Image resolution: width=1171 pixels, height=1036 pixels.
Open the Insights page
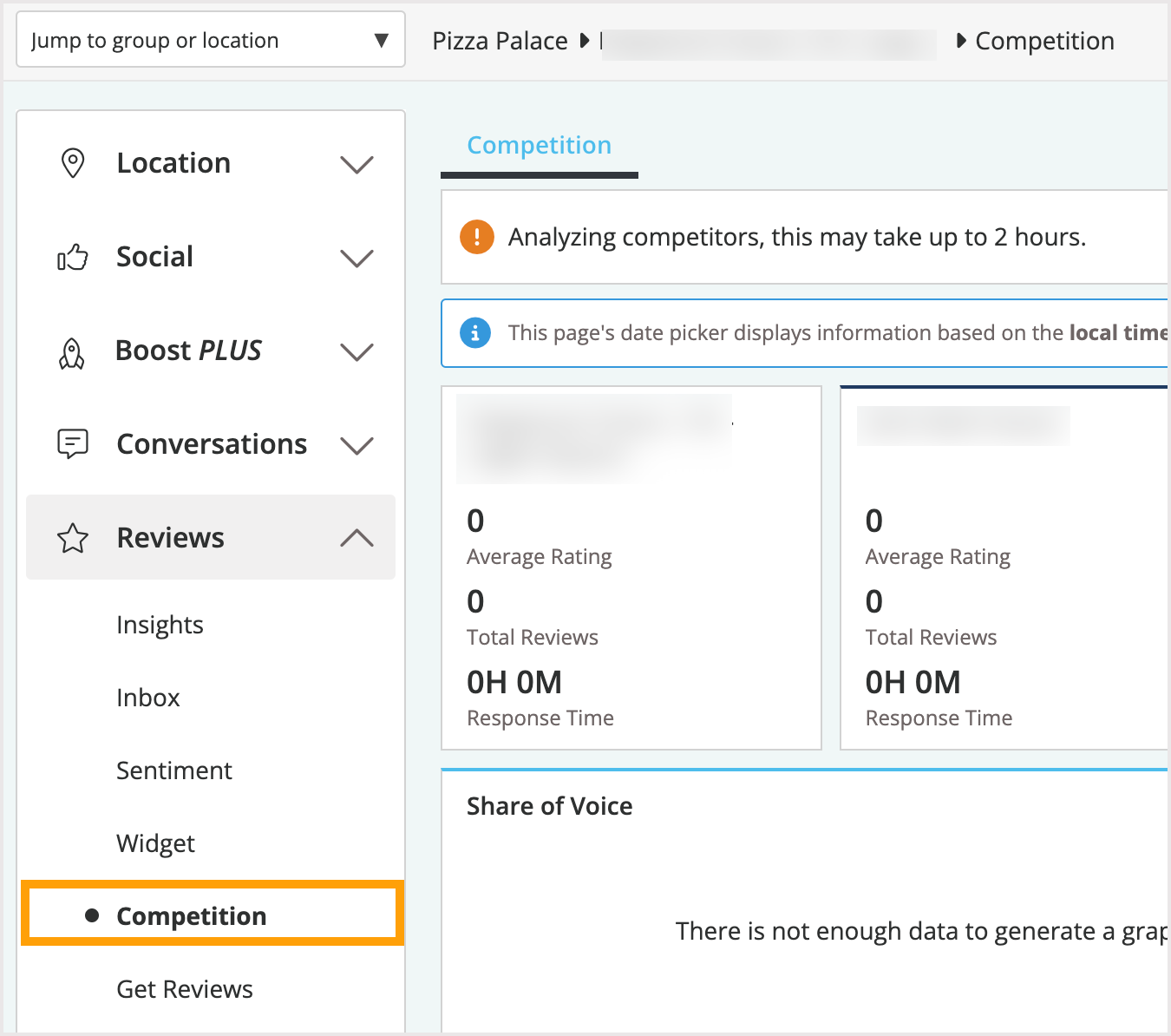(x=160, y=624)
